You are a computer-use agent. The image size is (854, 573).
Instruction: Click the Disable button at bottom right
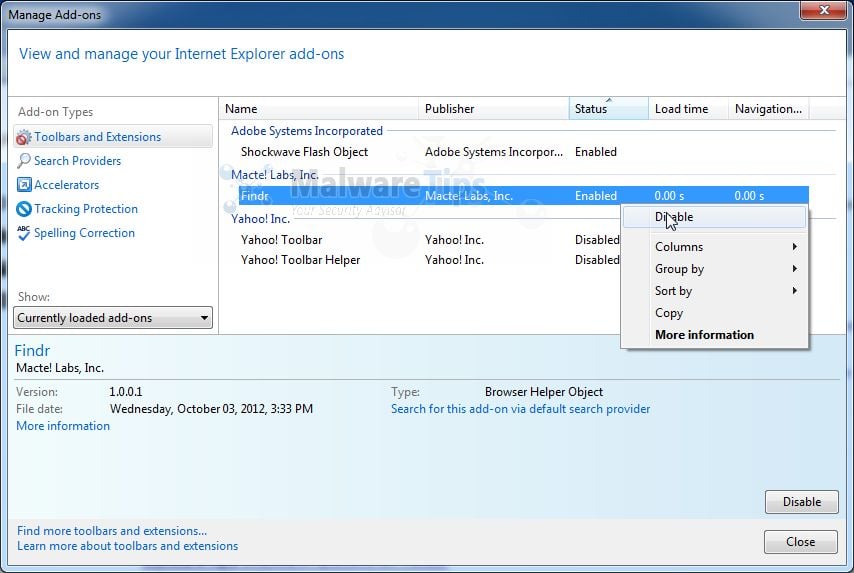click(802, 502)
